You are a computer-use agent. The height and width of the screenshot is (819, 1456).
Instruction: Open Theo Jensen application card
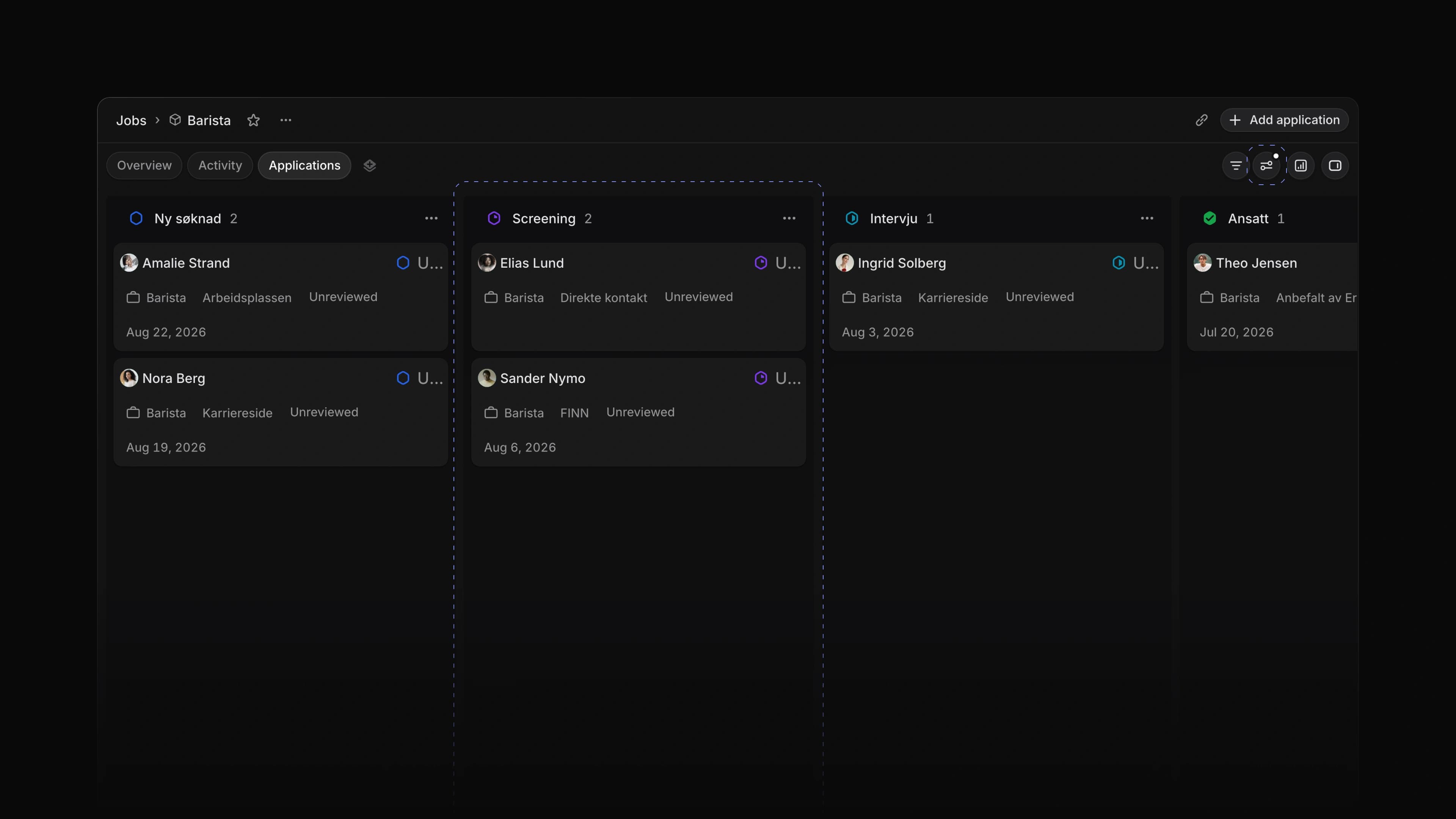coord(1272,297)
